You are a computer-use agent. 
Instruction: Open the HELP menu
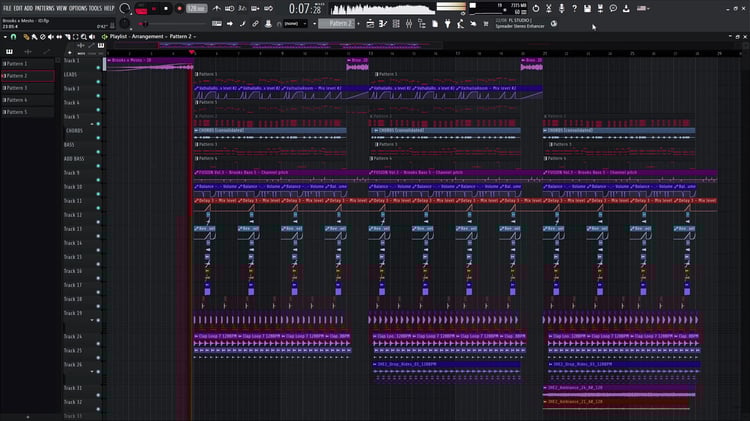[x=109, y=8]
